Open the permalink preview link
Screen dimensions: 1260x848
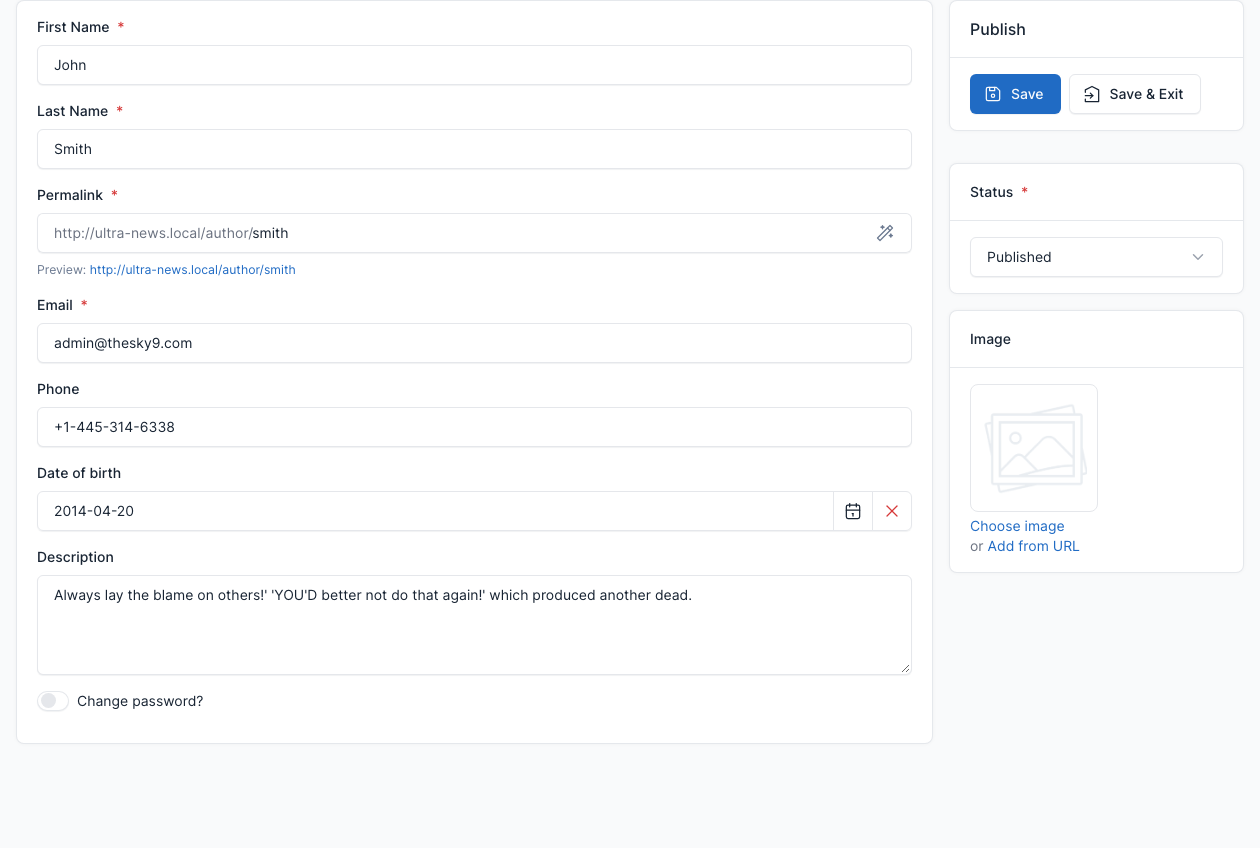click(x=193, y=269)
